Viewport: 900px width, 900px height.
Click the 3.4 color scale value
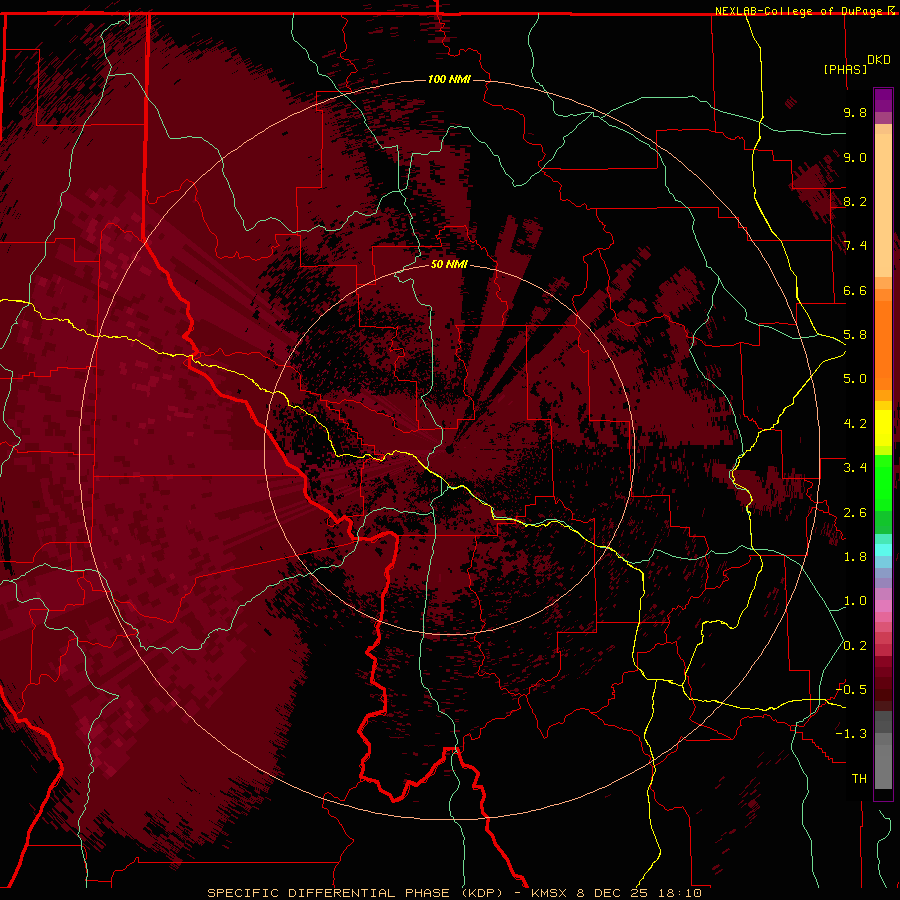pyautogui.click(x=855, y=468)
